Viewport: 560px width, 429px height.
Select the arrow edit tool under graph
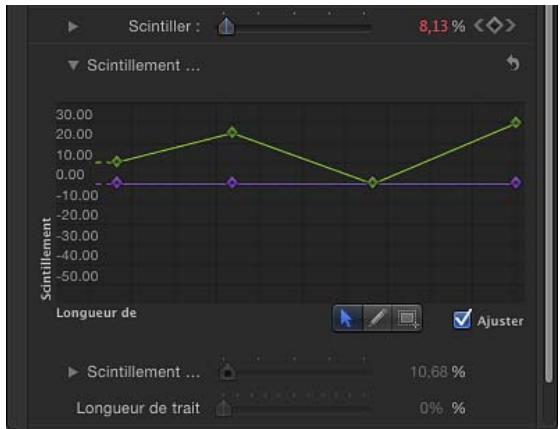(347, 318)
